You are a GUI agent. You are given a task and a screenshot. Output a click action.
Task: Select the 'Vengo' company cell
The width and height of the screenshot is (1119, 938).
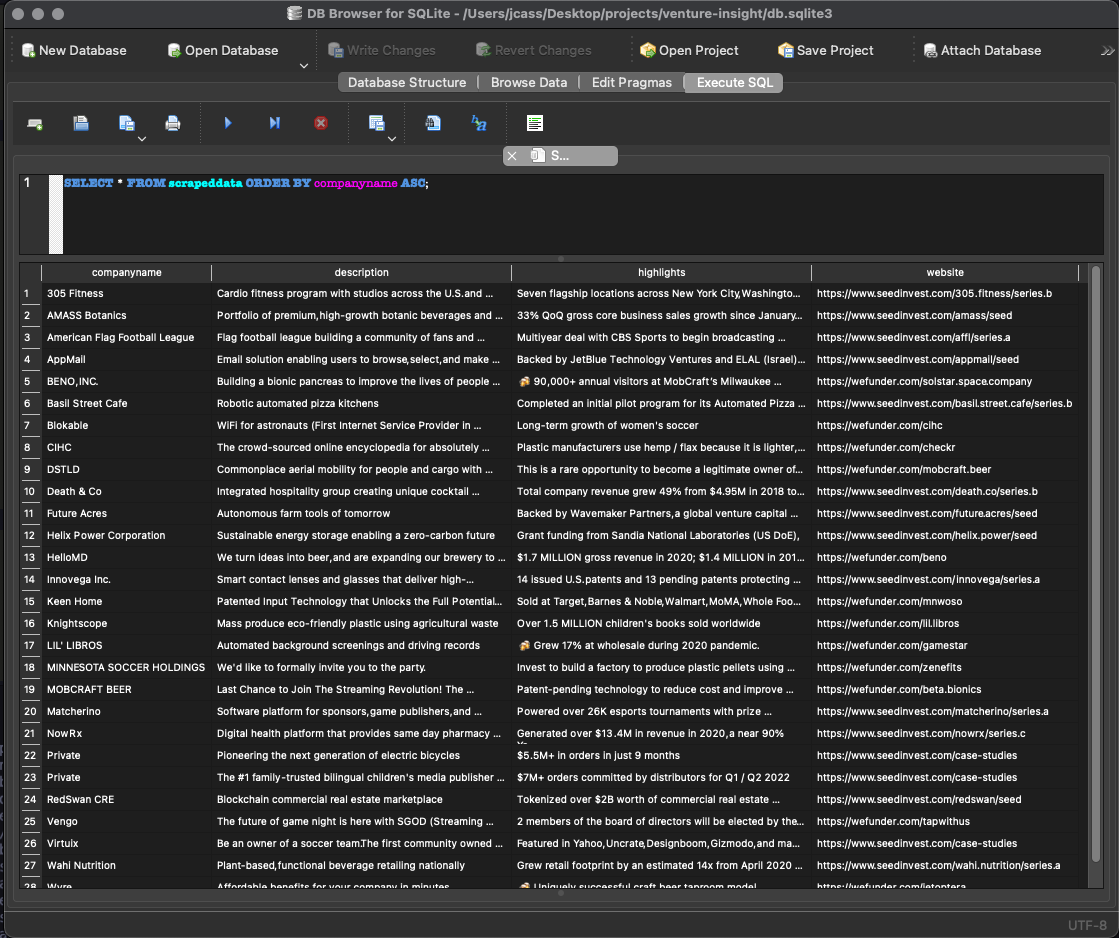[x=126, y=822]
